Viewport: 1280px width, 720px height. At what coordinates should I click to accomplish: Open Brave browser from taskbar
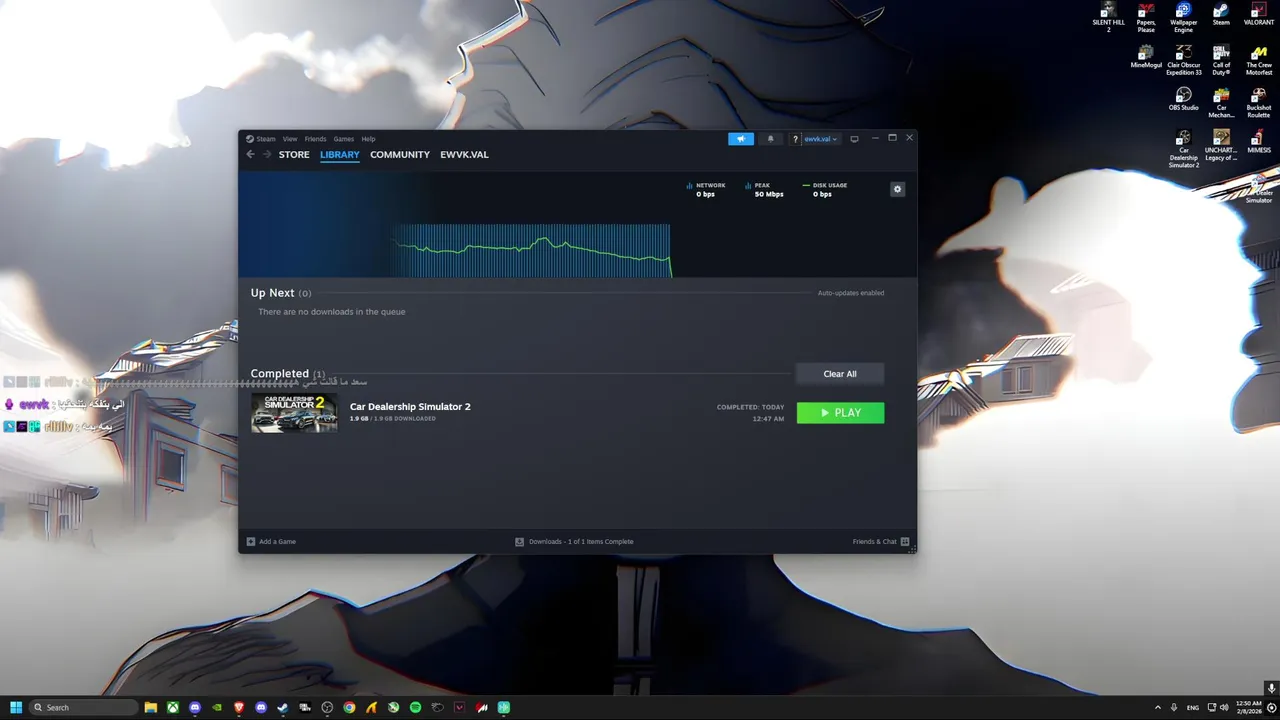pyautogui.click(x=239, y=707)
